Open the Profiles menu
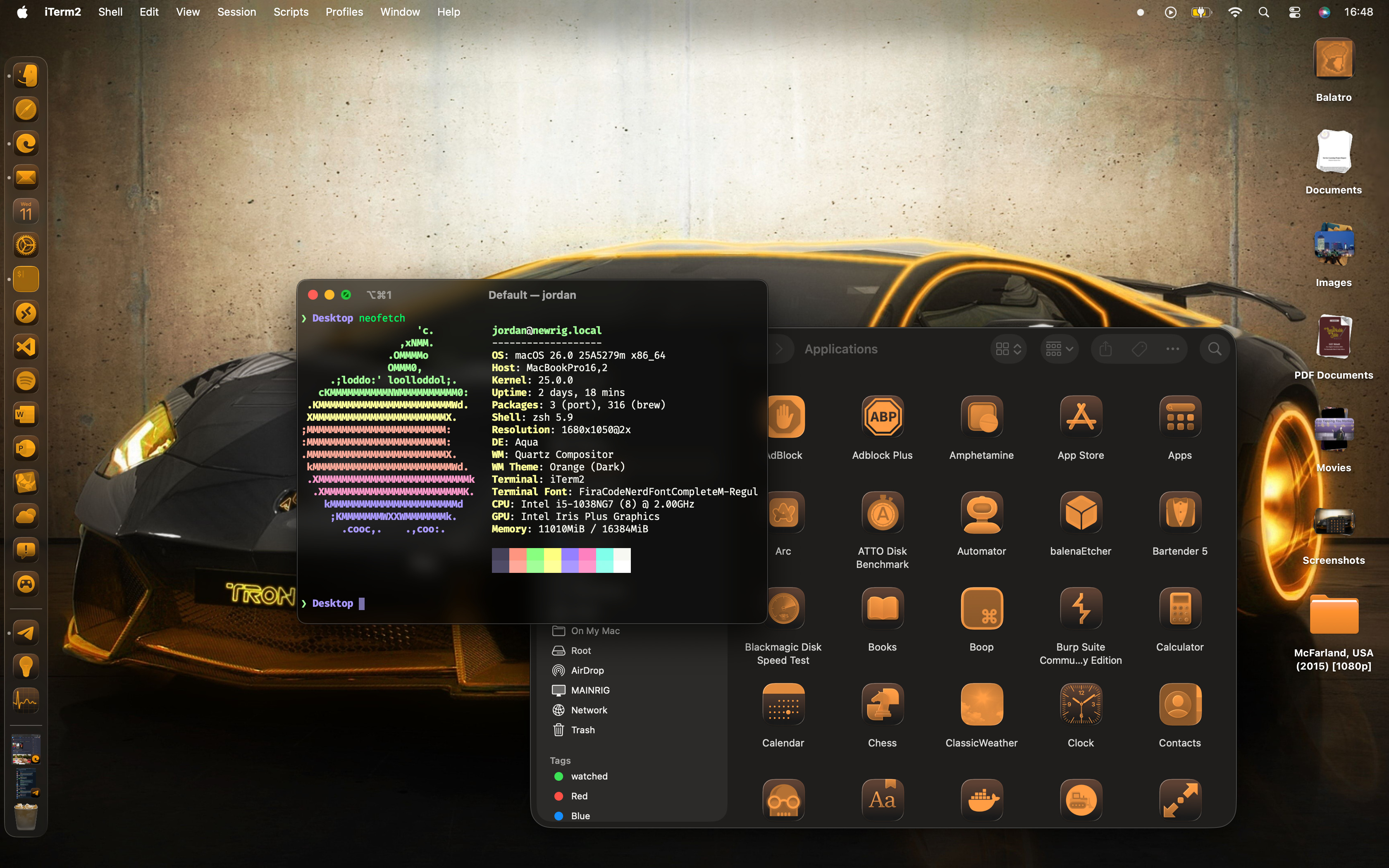The width and height of the screenshot is (1389, 868). 344,12
